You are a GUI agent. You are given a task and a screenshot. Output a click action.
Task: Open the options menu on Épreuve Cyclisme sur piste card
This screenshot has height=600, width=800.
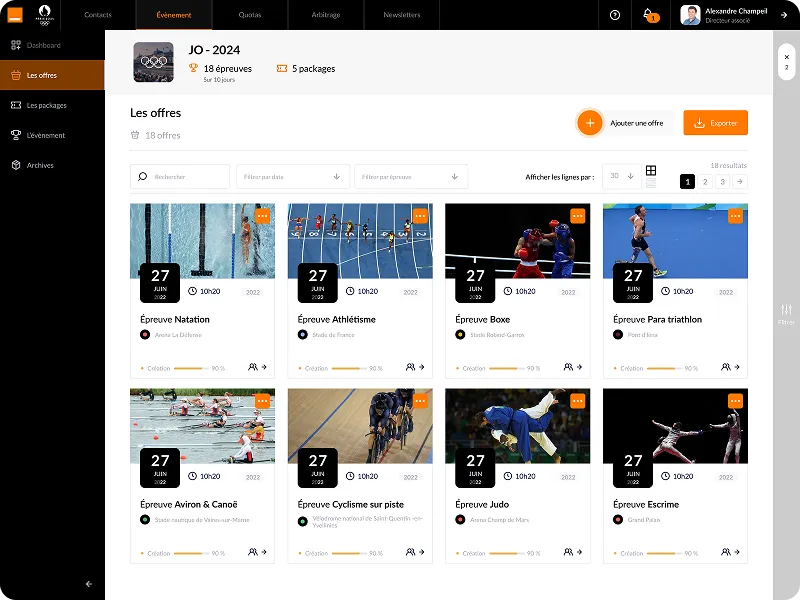pos(420,401)
